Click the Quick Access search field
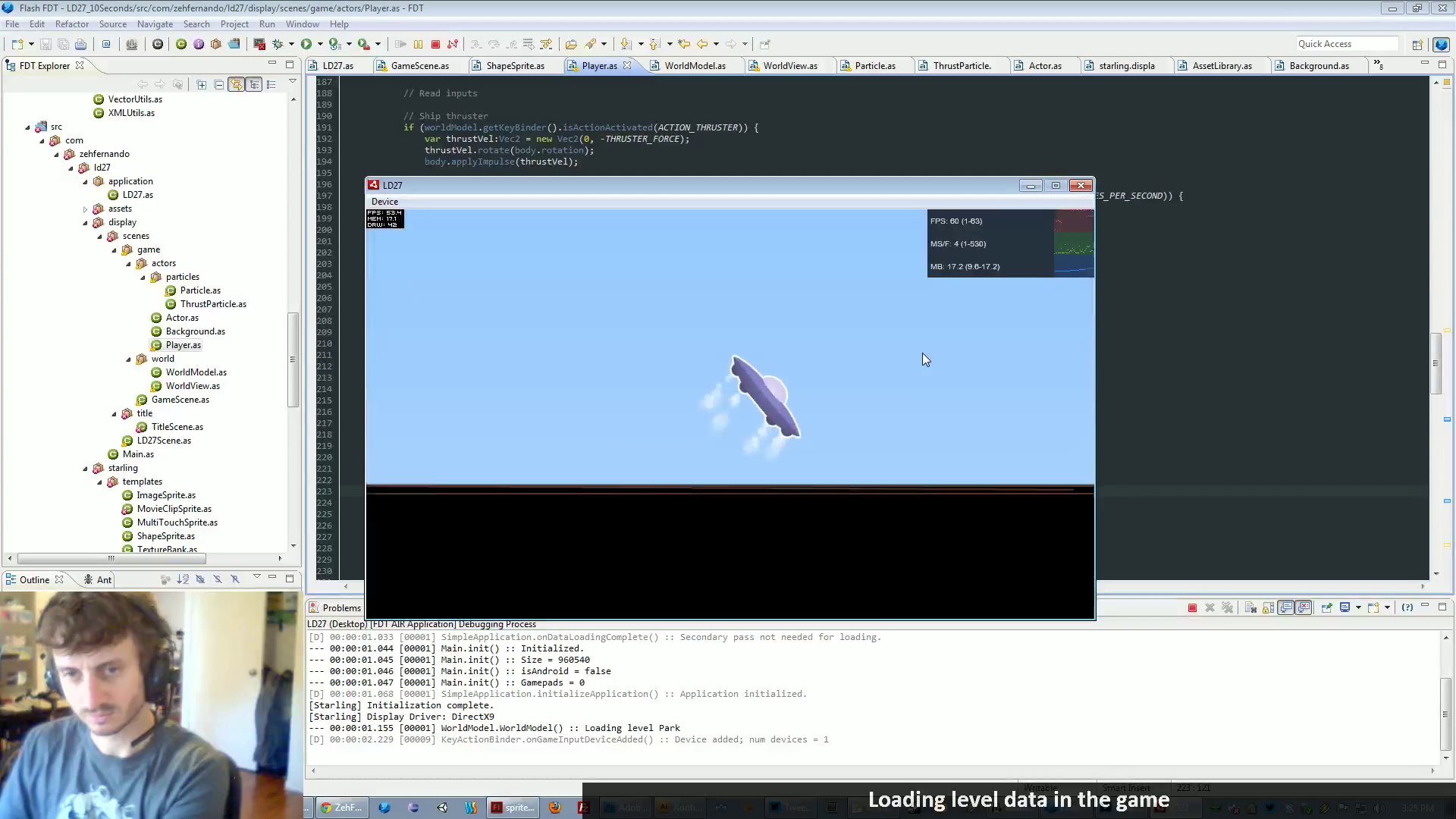 tap(1346, 44)
